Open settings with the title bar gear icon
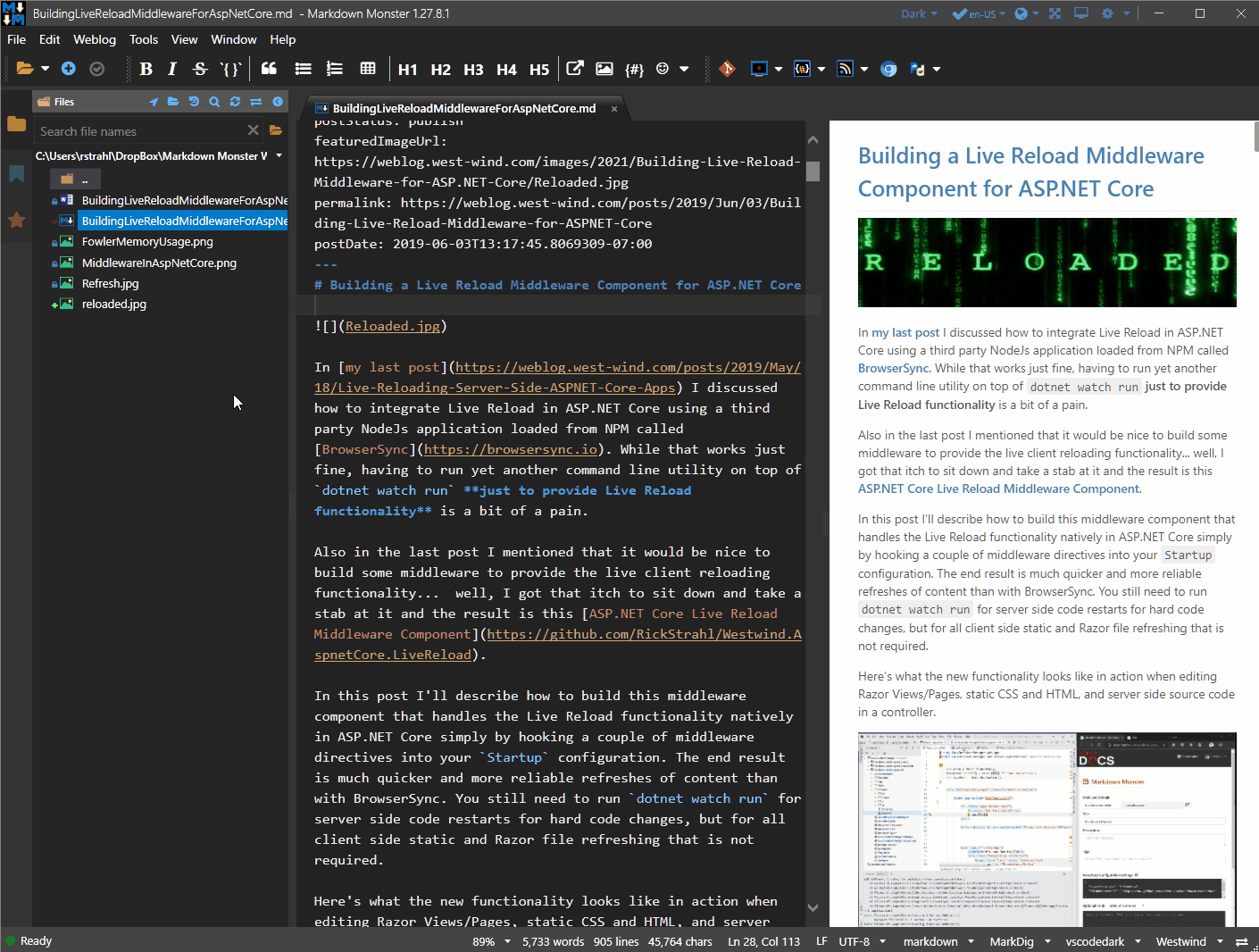 pos(1108,13)
